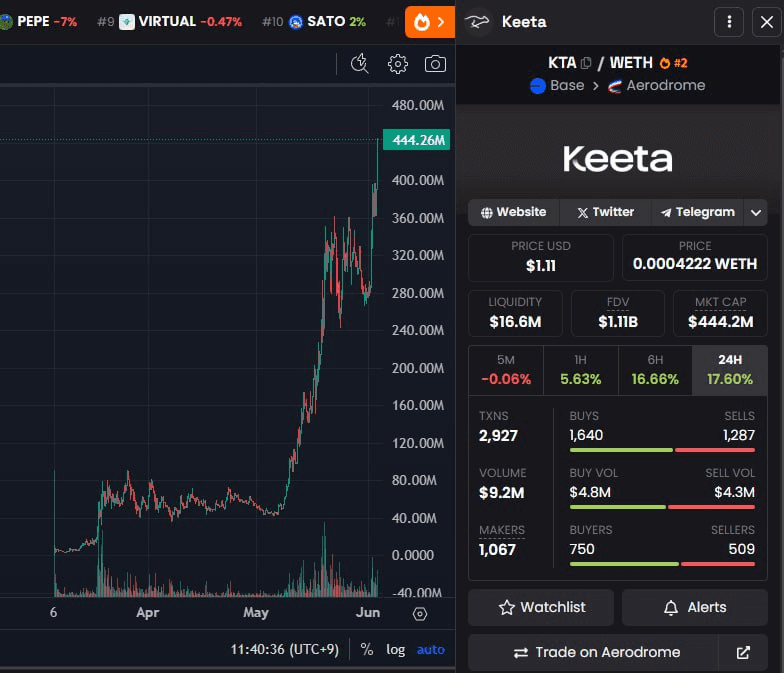
Task: Click the chart clock 11:40:36 (UTC+9)
Action: [x=284, y=649]
